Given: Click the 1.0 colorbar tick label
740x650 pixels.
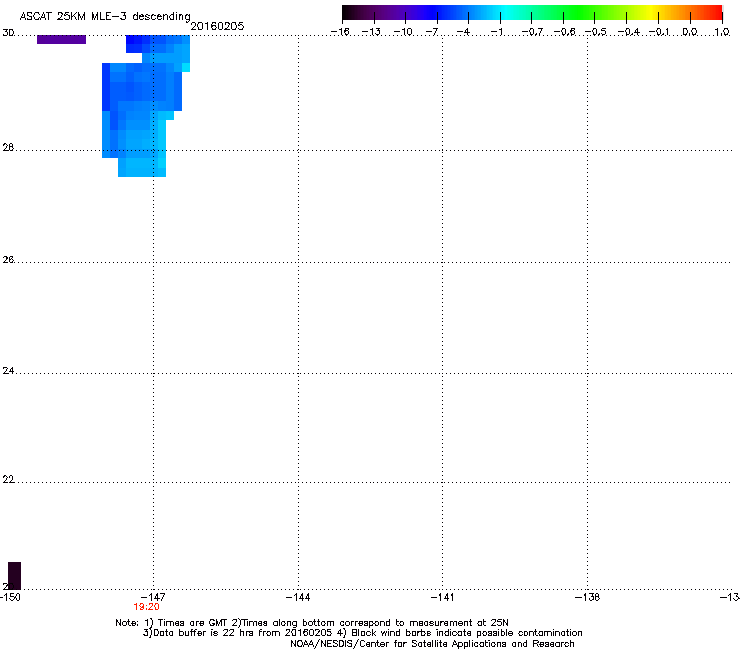Looking at the screenshot, I should (x=722, y=32).
